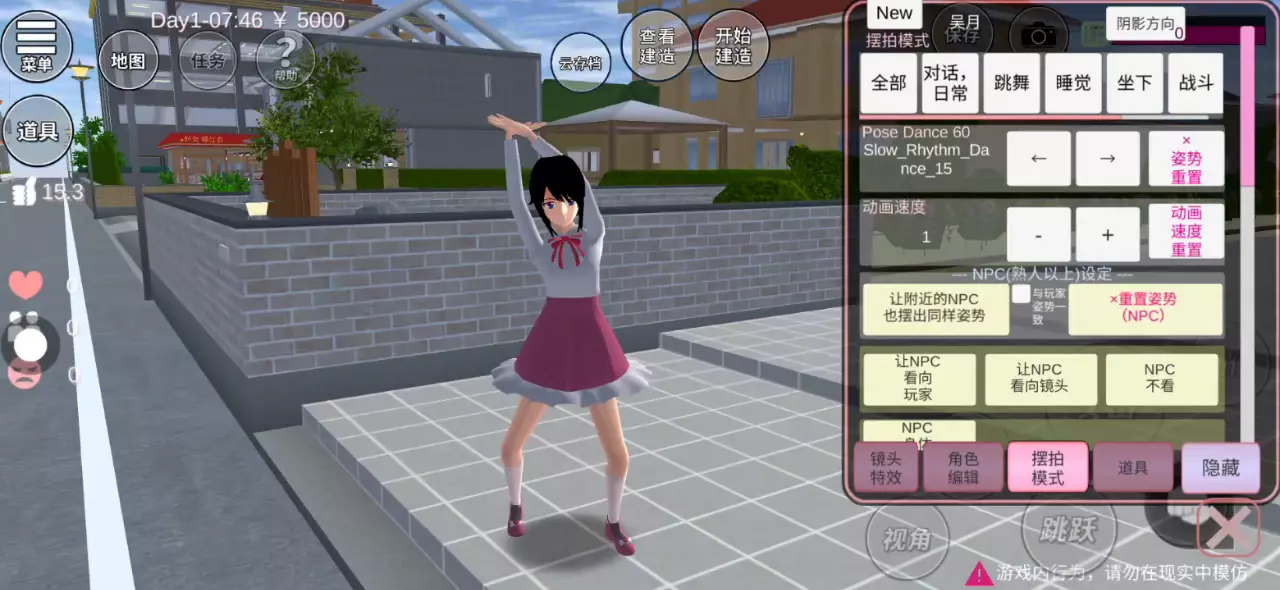Switch to 角色编辑 character edit tab
Viewport: 1280px width, 590px height.
coord(963,467)
